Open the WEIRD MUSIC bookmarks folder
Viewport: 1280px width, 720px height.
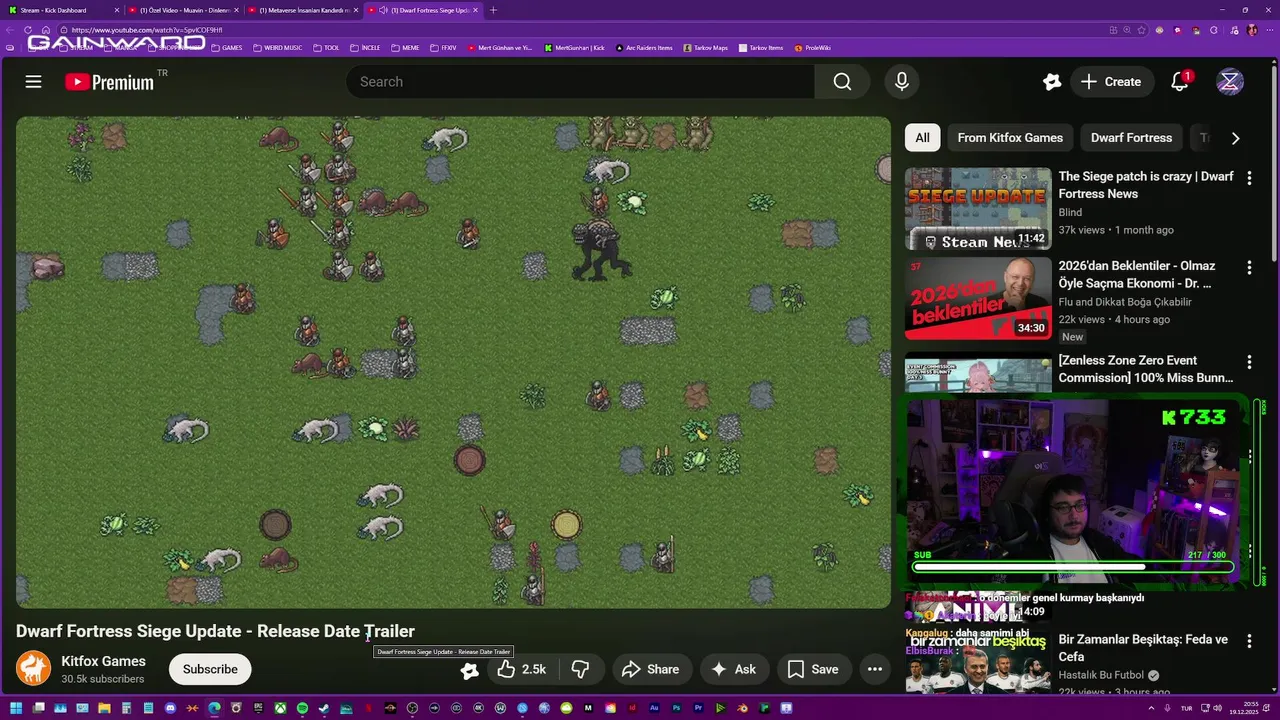[x=278, y=48]
